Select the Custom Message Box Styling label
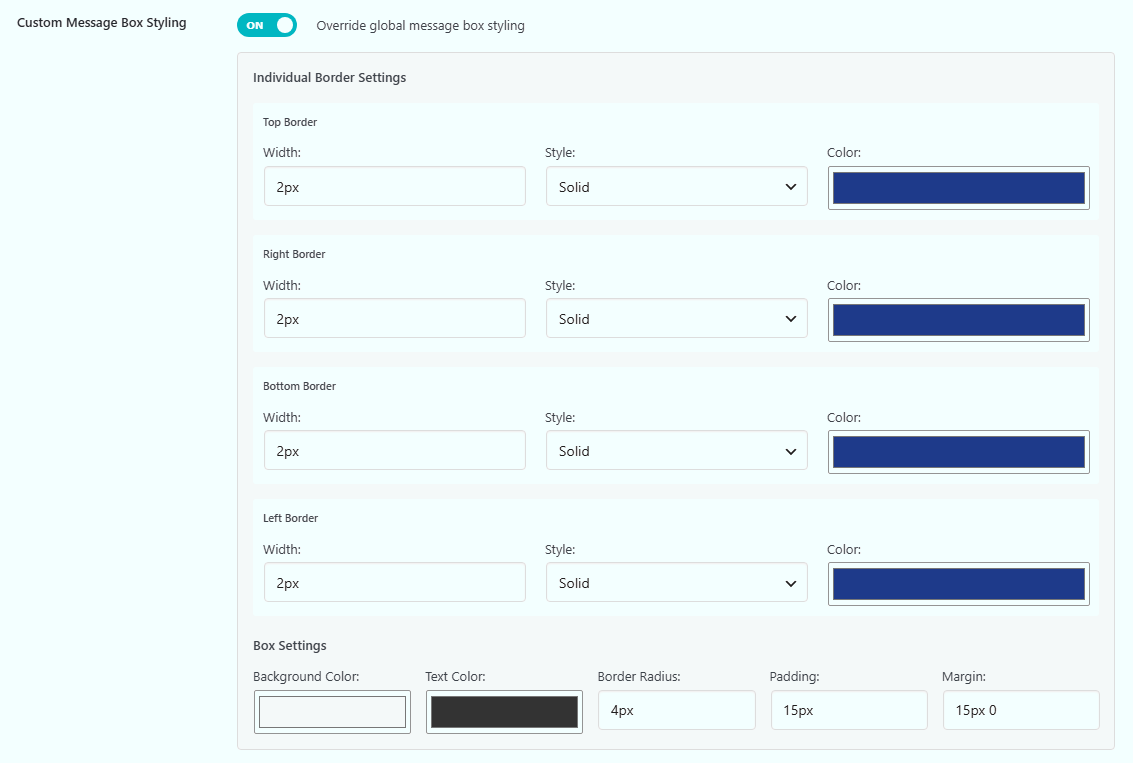This screenshot has width=1133, height=763. 102,22
